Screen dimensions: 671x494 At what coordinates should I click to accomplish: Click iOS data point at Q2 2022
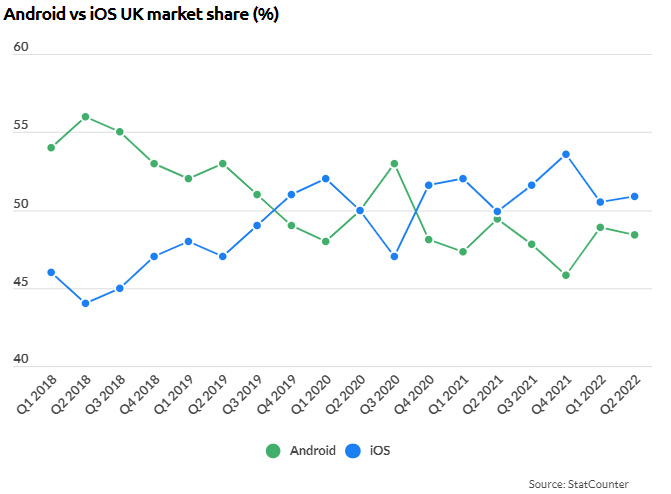coord(635,196)
